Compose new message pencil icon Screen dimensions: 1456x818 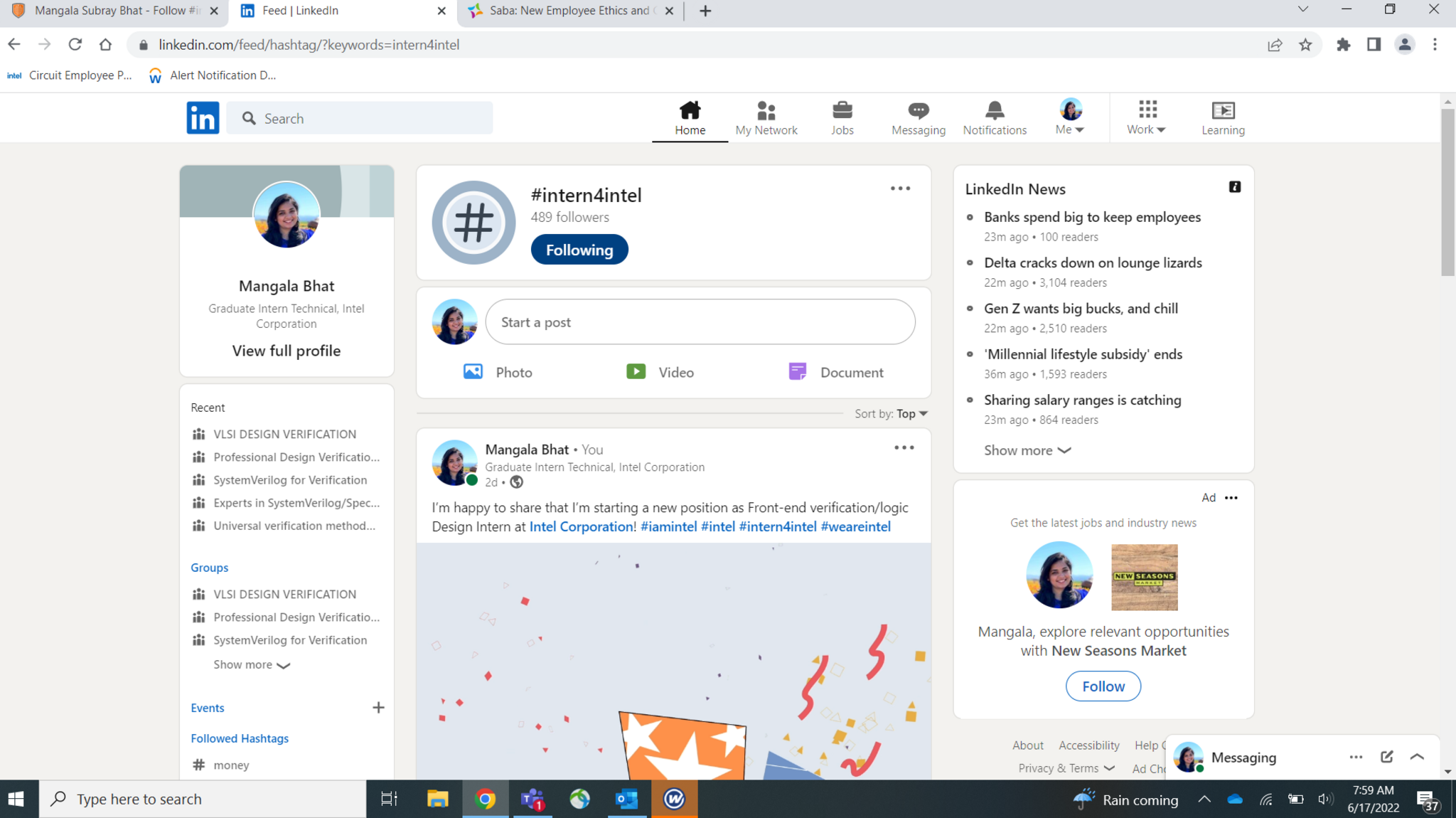pyautogui.click(x=1386, y=757)
